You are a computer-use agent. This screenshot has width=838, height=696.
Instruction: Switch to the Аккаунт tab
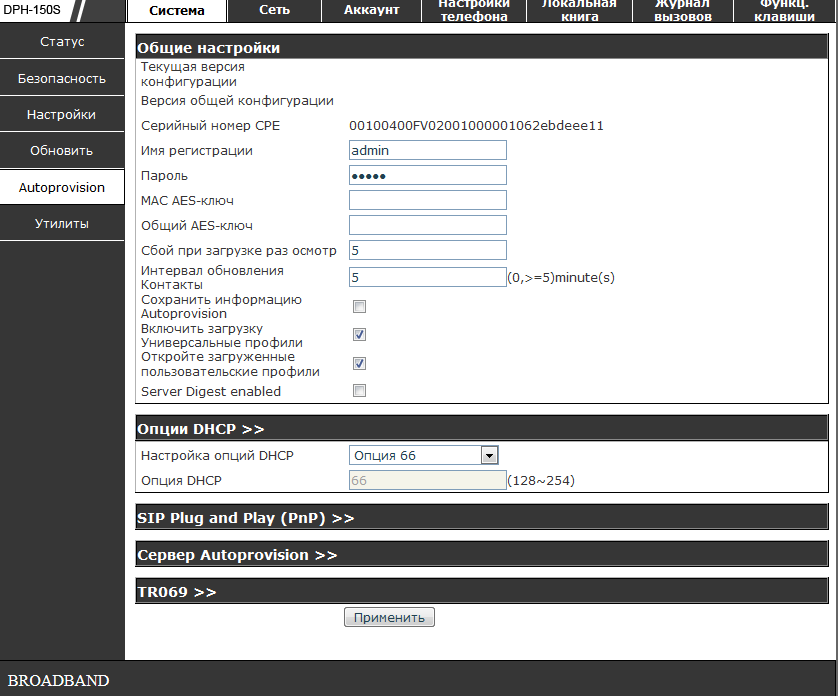pyautogui.click(x=371, y=11)
